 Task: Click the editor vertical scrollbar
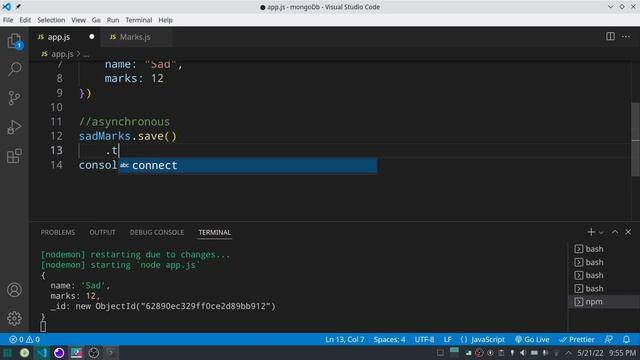[x=636, y=139]
